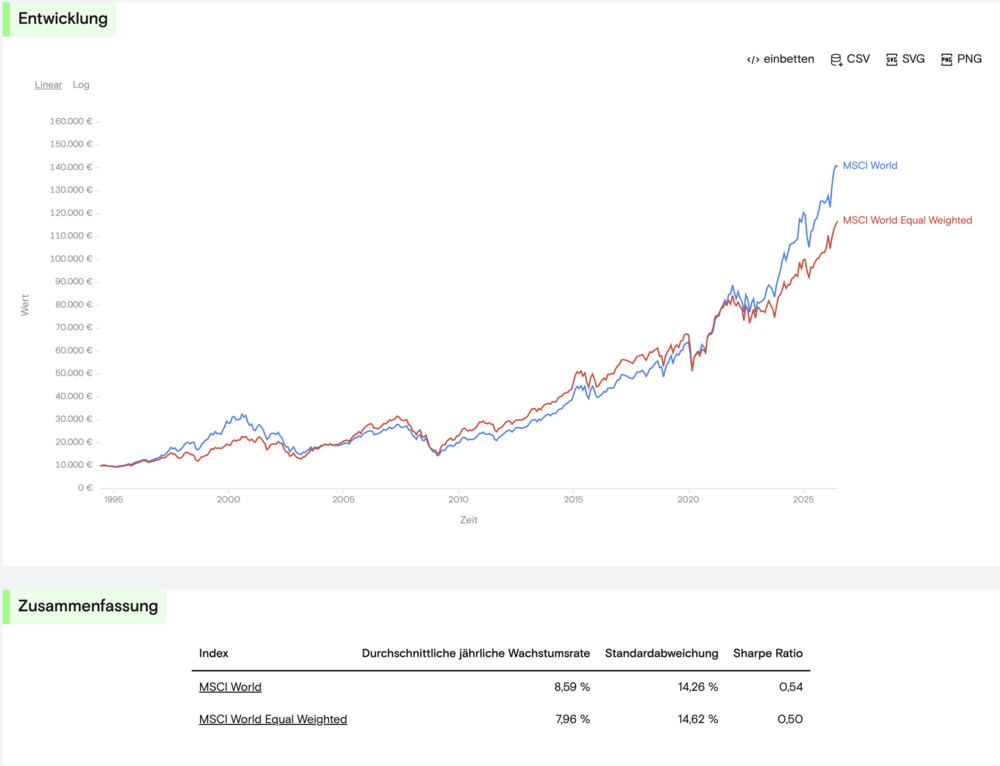Click the Zeit x-axis title
Screen dimensions: 1000x766
pos(469,520)
